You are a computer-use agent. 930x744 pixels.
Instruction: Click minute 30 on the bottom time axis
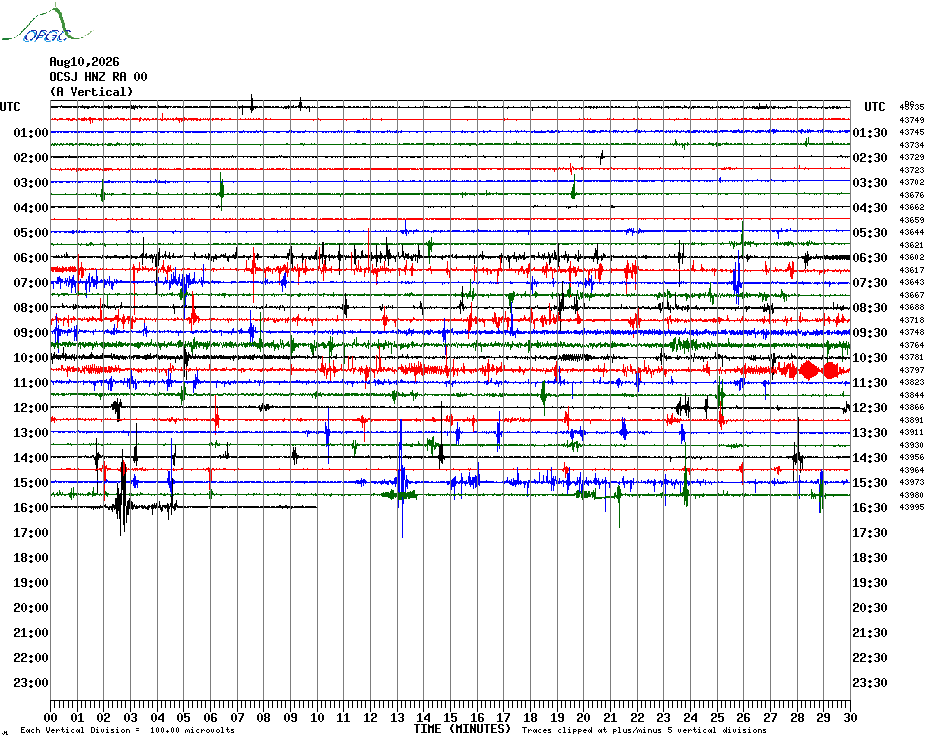[x=850, y=718]
